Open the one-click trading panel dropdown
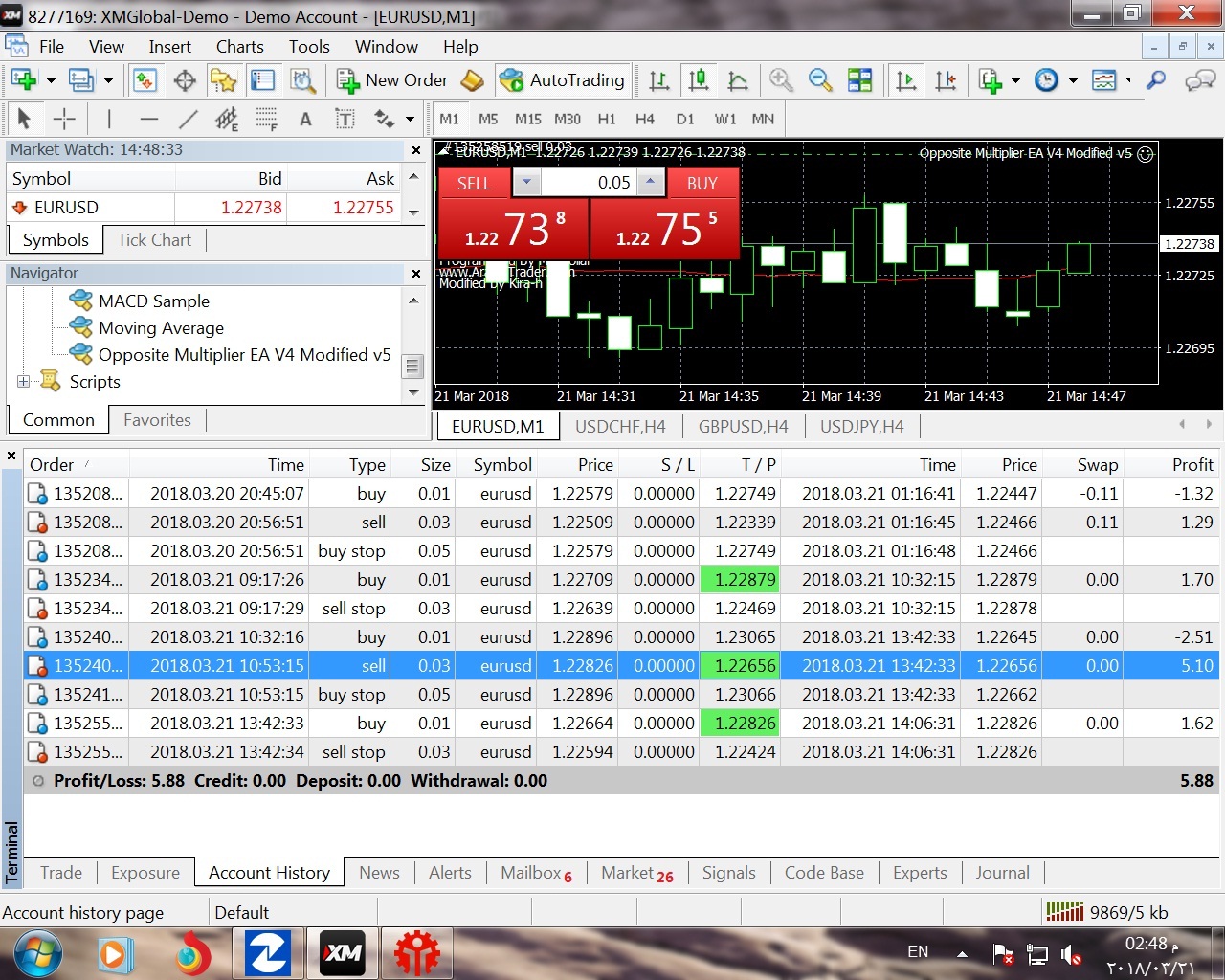This screenshot has height=980, width=1225. (x=526, y=182)
